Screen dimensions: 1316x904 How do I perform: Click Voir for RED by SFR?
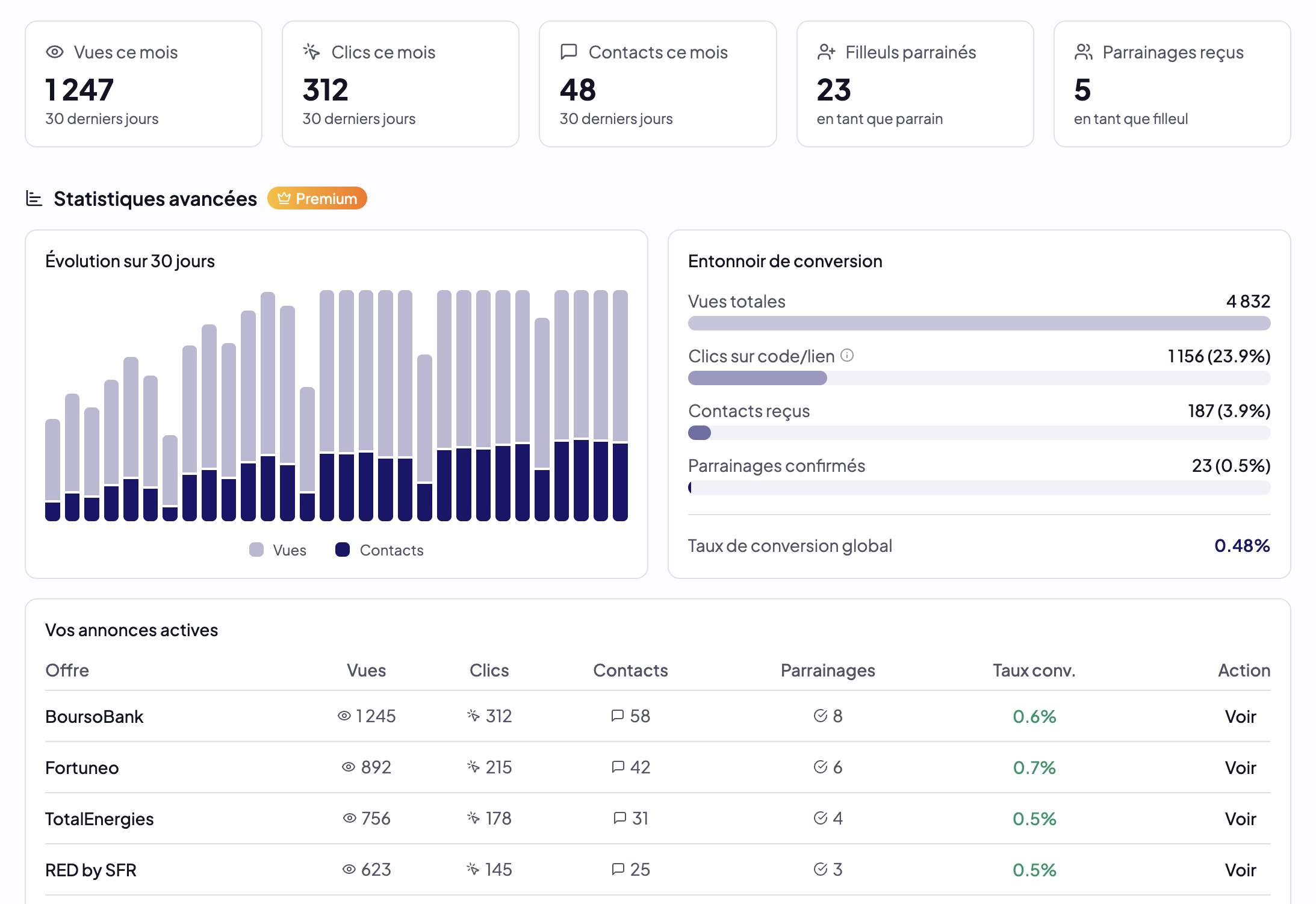[x=1240, y=869]
